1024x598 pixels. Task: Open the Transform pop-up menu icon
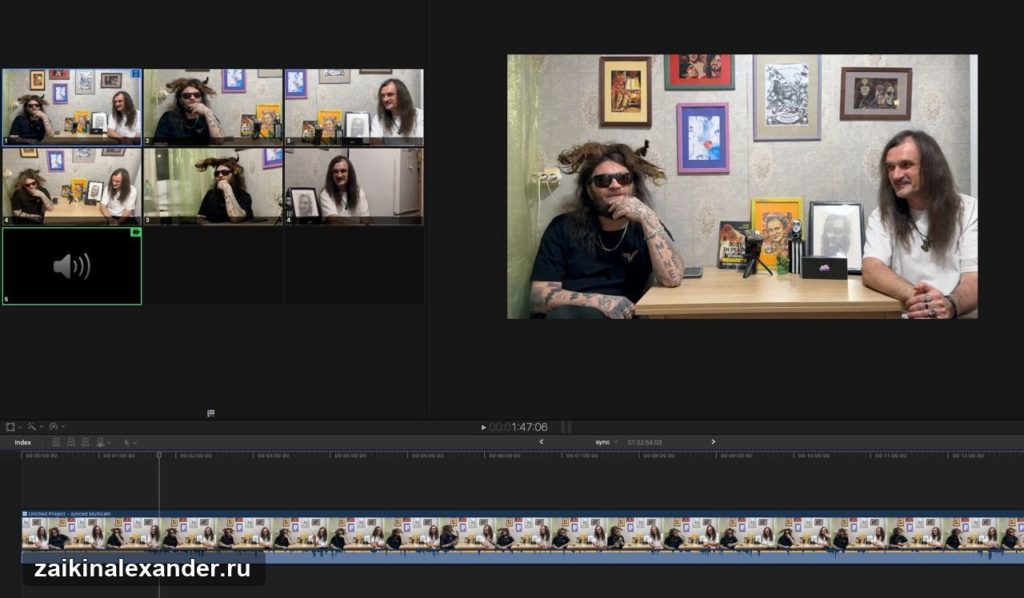[x=12, y=427]
